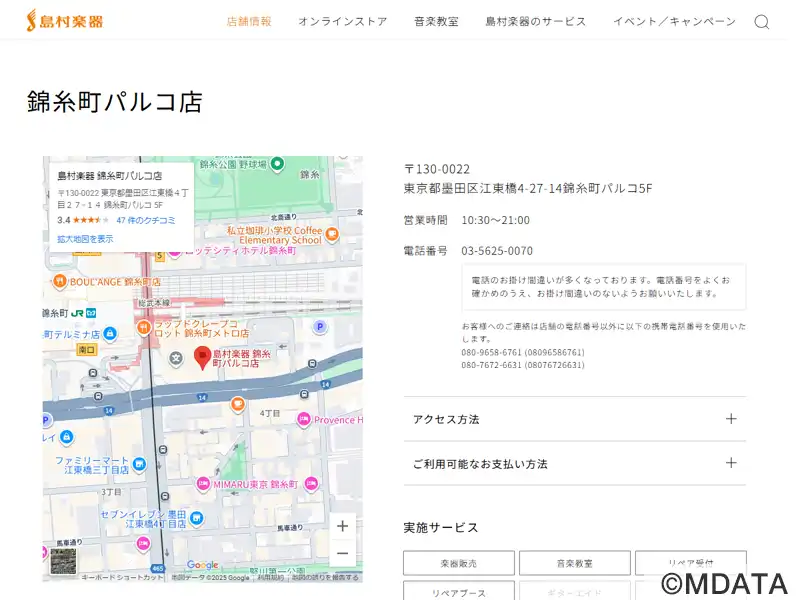800x600 pixels.
Task: Click the リペア受付 service button
Action: (690, 563)
